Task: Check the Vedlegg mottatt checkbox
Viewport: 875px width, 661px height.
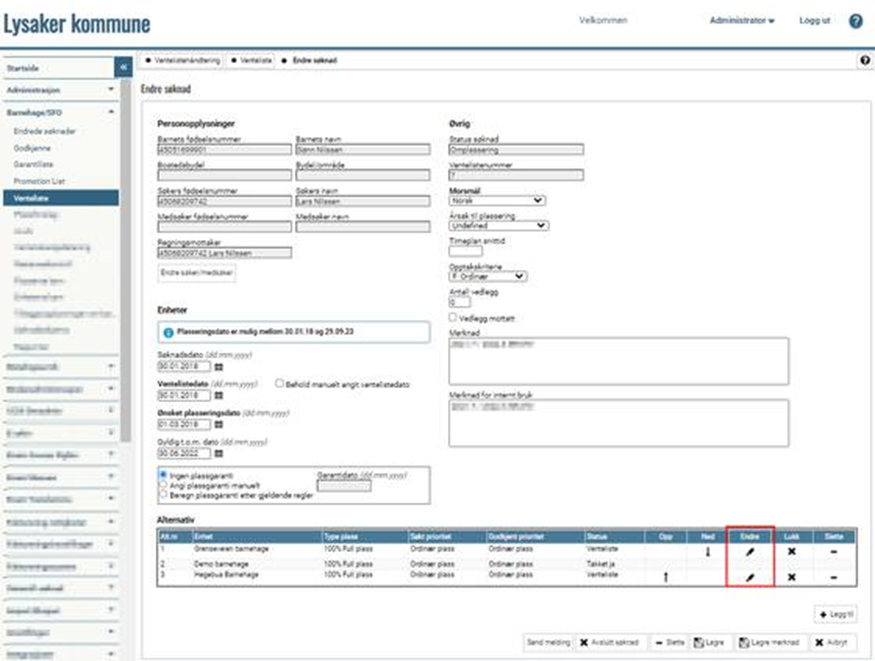Action: pos(454,317)
